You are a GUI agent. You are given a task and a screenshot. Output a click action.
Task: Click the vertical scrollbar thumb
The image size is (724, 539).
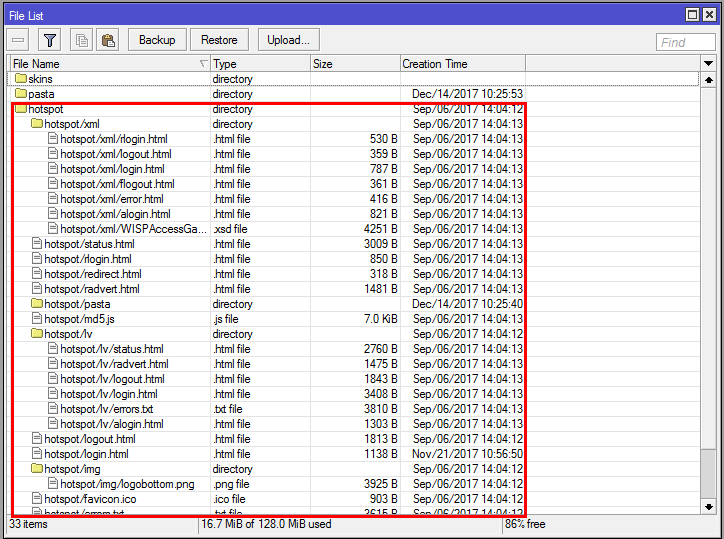(x=708, y=473)
